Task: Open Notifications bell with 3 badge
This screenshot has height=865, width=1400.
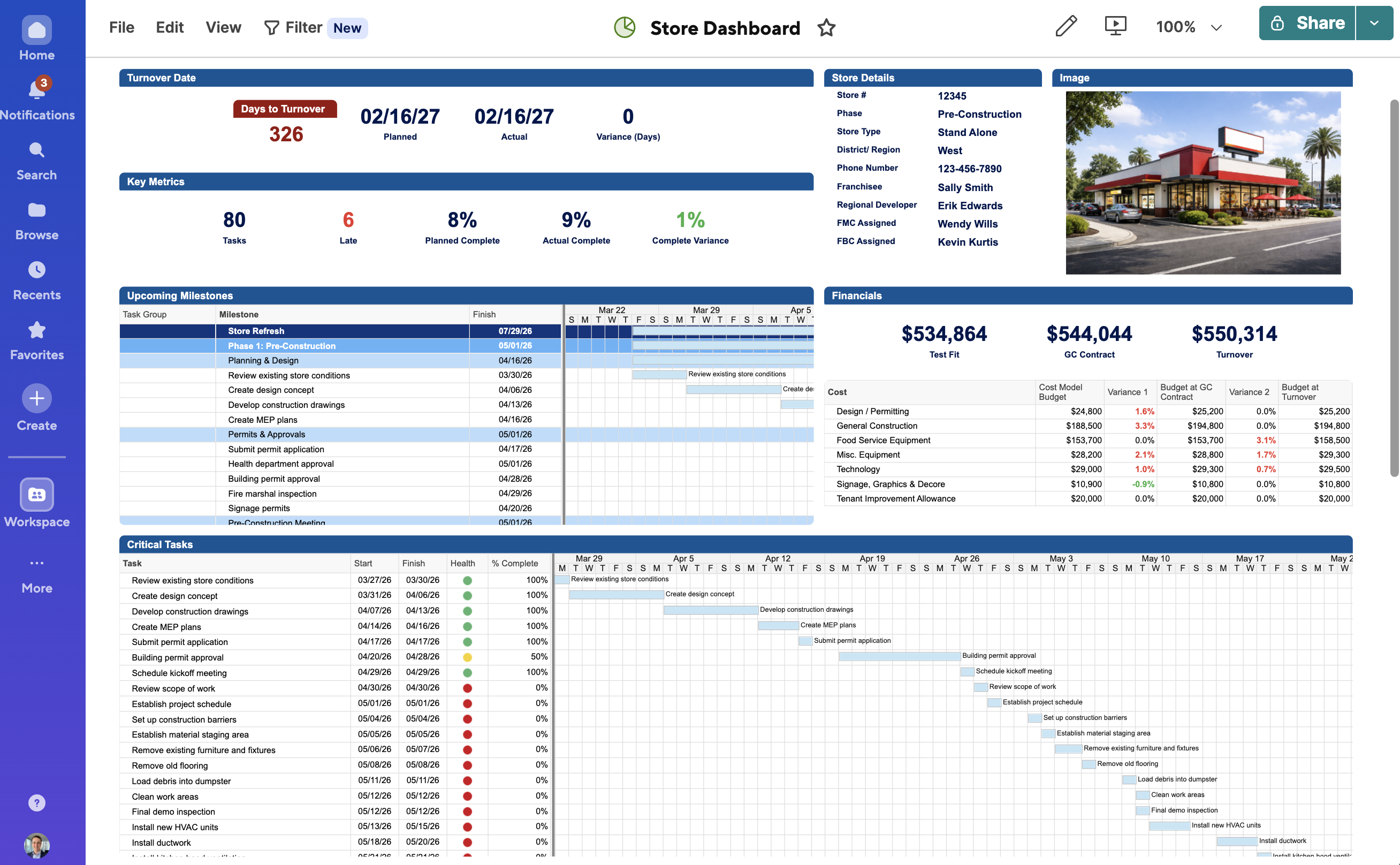Action: point(36,90)
